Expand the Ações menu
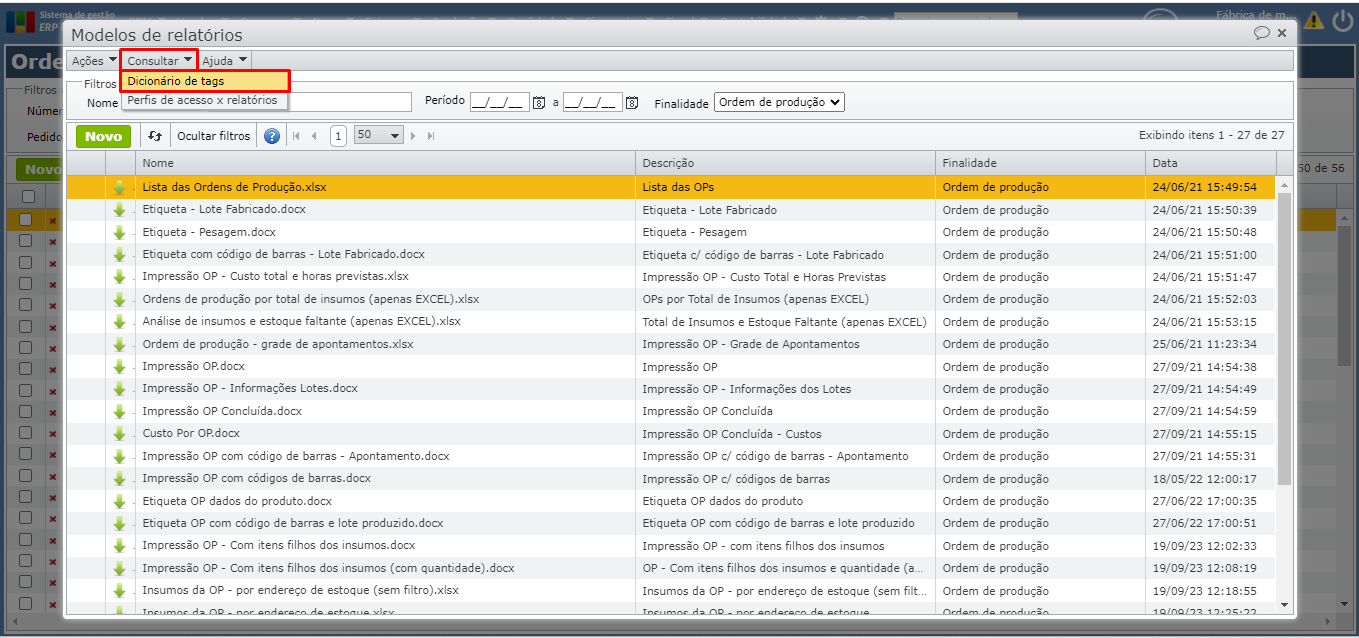This screenshot has width=1359, height=638. [x=93, y=61]
